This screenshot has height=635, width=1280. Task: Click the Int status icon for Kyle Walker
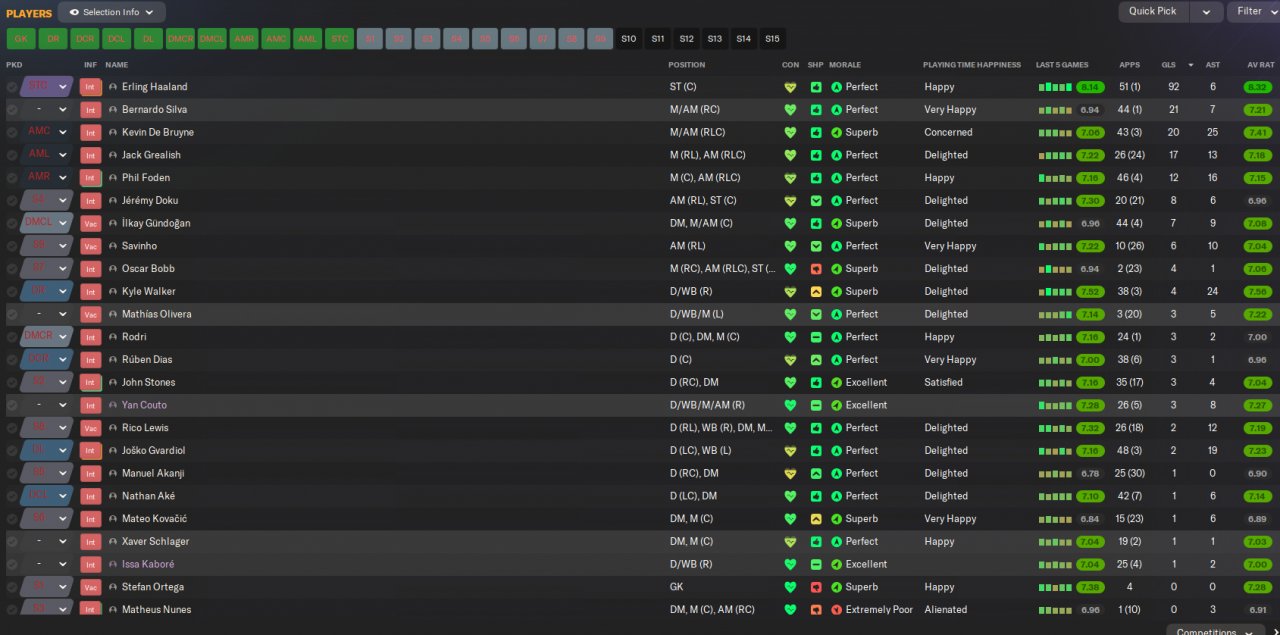(x=91, y=291)
